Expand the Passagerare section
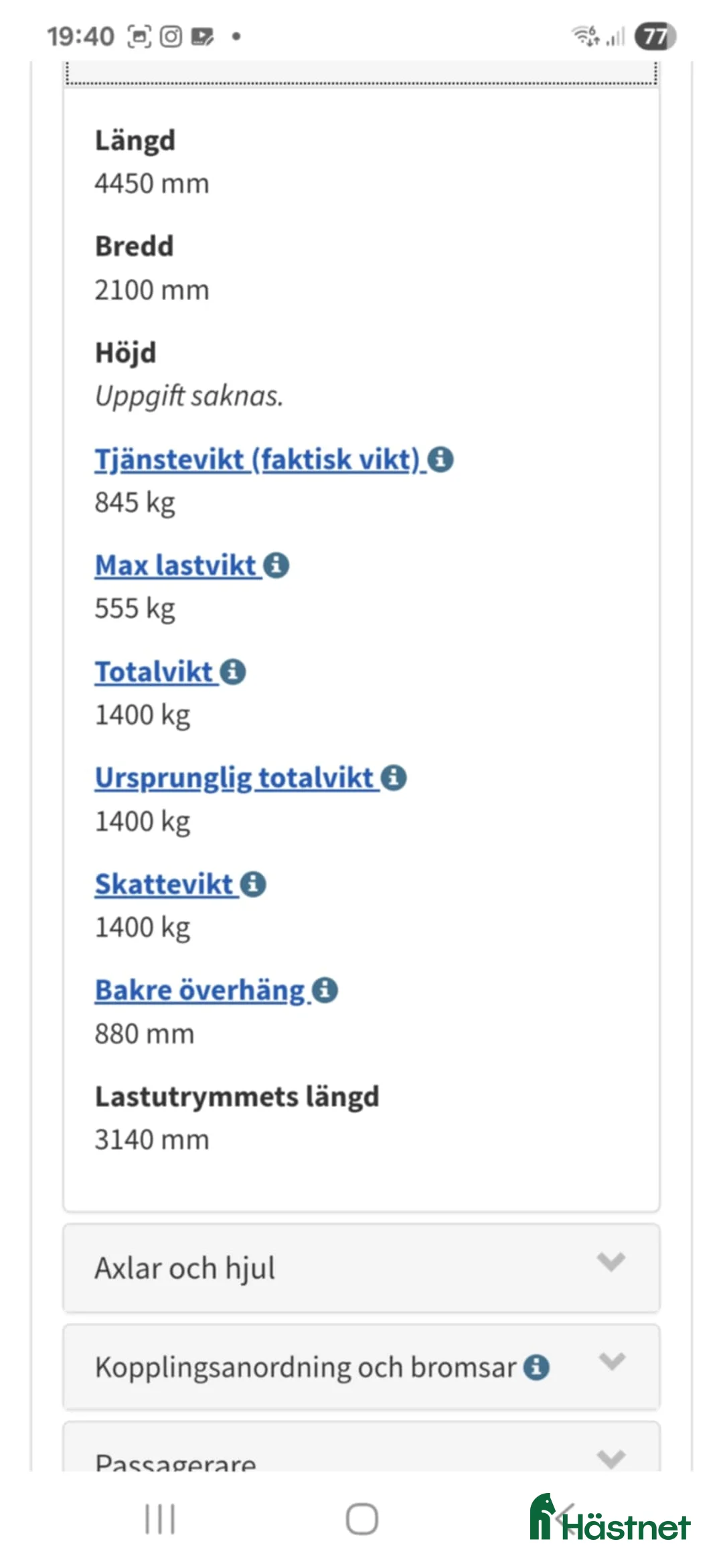The image size is (723, 1568). click(x=361, y=1459)
